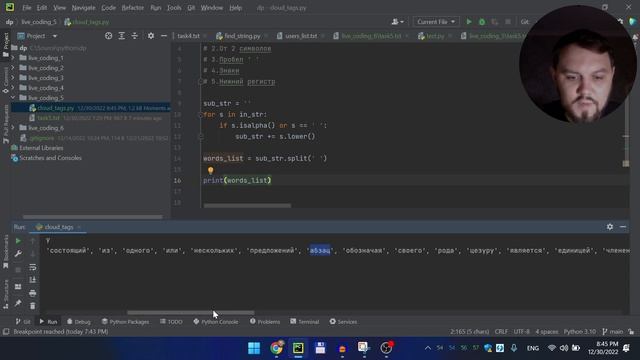Select External Libraries in project tree
Viewport: 640px width, 360px height.
(41, 148)
